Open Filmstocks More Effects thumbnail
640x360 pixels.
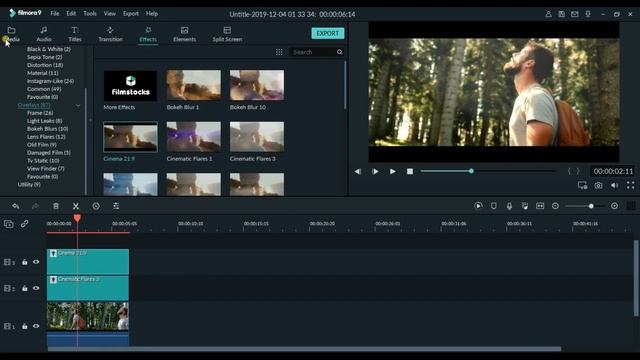click(x=130, y=85)
